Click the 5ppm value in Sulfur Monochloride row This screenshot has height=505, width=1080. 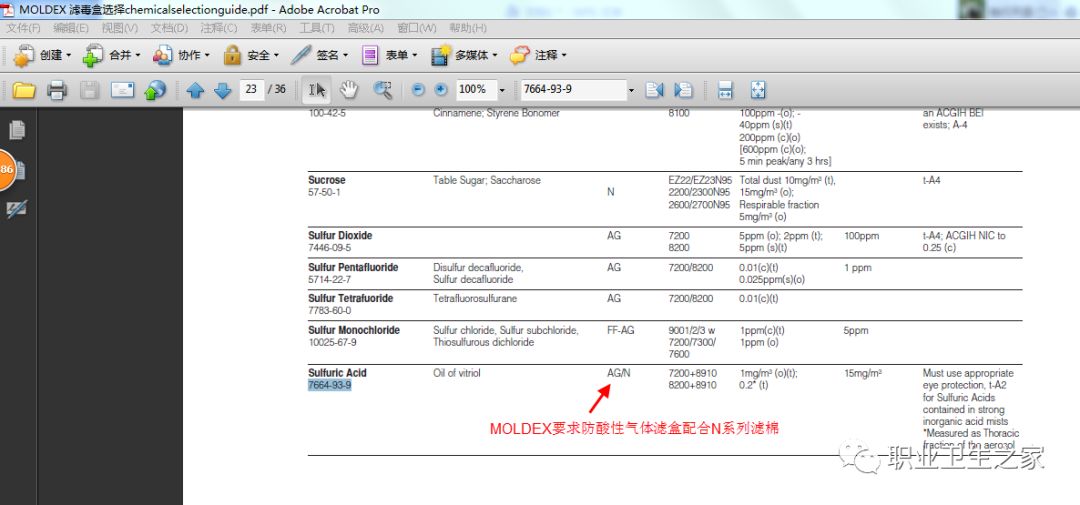pyautogui.click(x=856, y=330)
